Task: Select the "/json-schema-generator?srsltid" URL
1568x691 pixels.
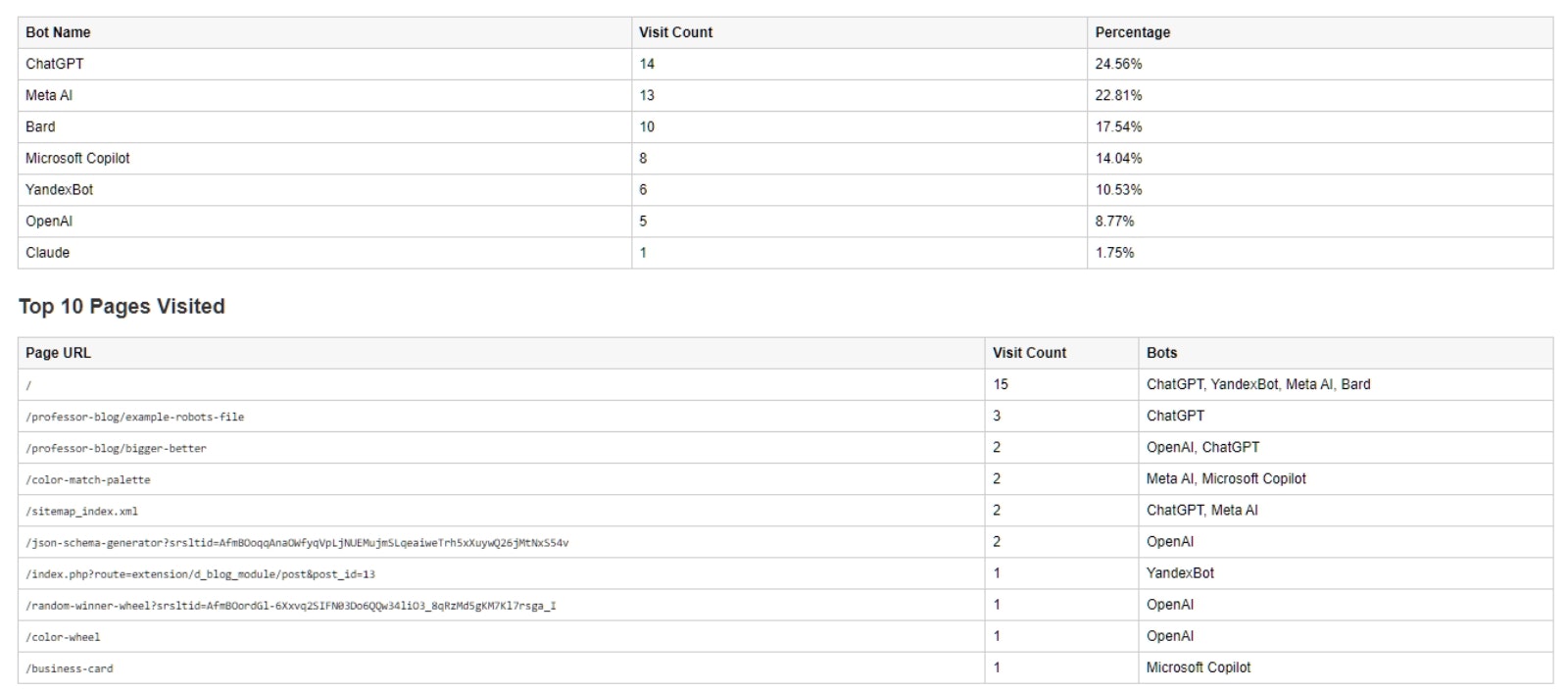Action: pyautogui.click(x=297, y=542)
